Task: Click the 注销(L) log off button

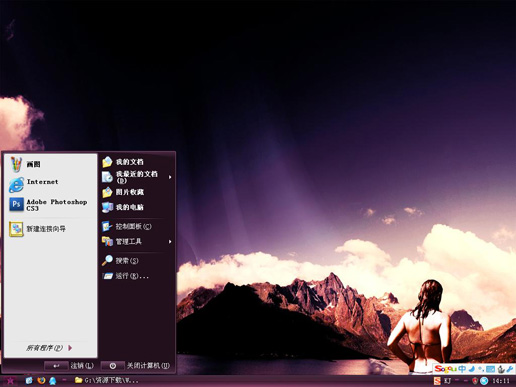Action: pos(69,366)
